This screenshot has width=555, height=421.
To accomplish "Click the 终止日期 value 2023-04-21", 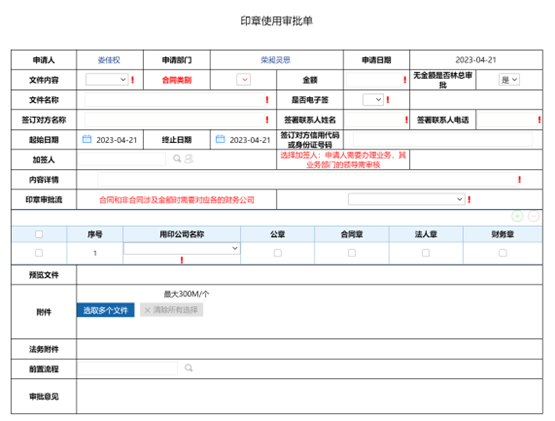I will coord(250,140).
